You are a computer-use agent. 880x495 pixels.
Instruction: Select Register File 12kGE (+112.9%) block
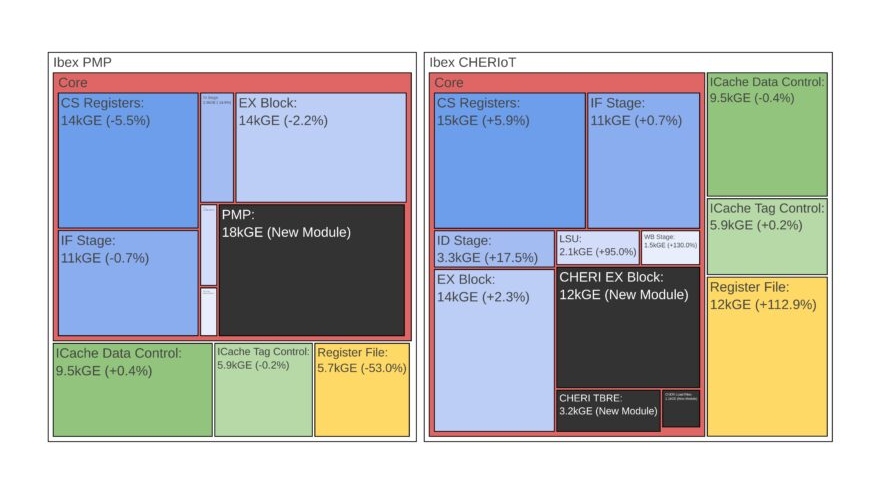point(767,356)
